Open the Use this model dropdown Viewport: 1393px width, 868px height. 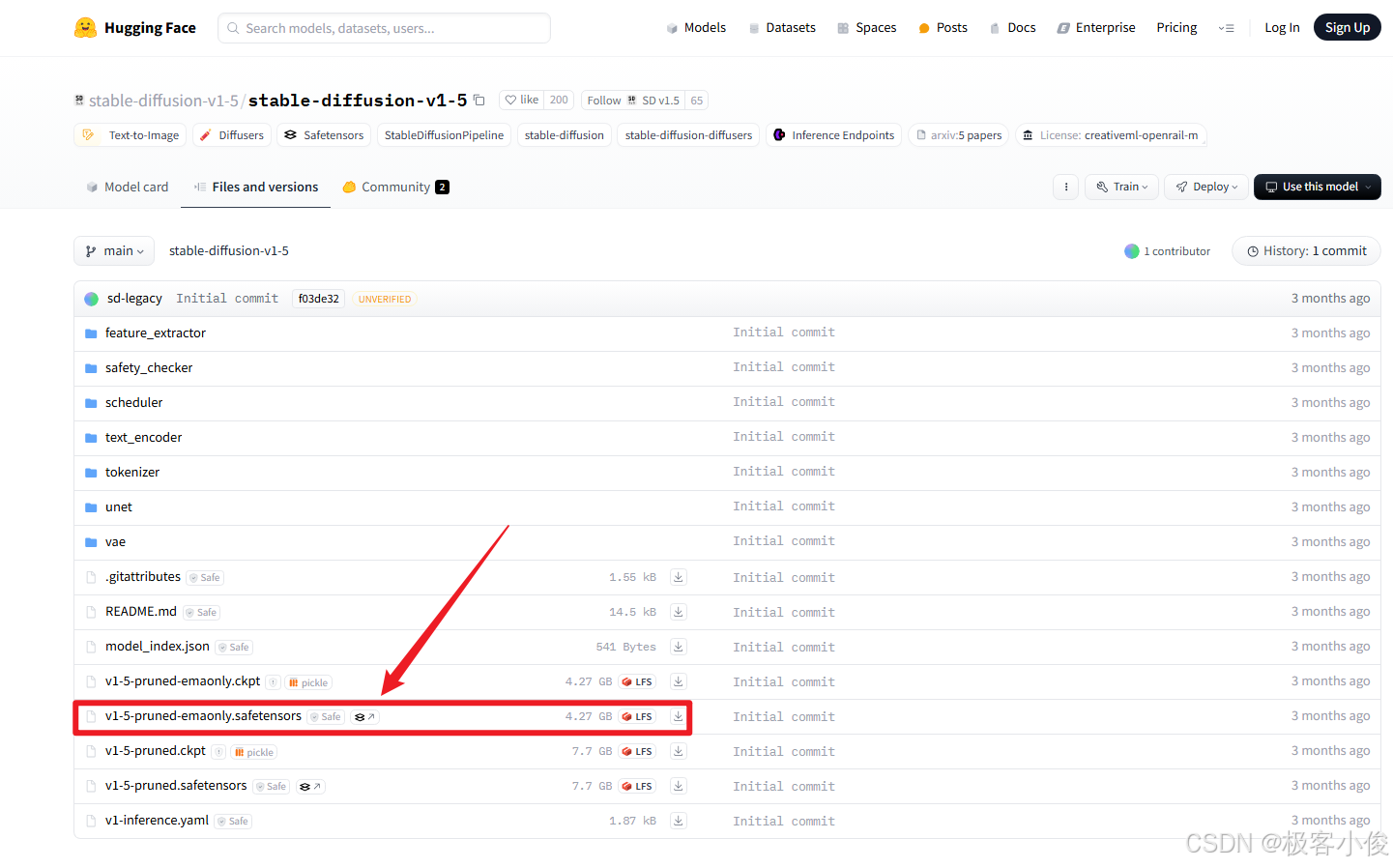pyautogui.click(x=1317, y=187)
